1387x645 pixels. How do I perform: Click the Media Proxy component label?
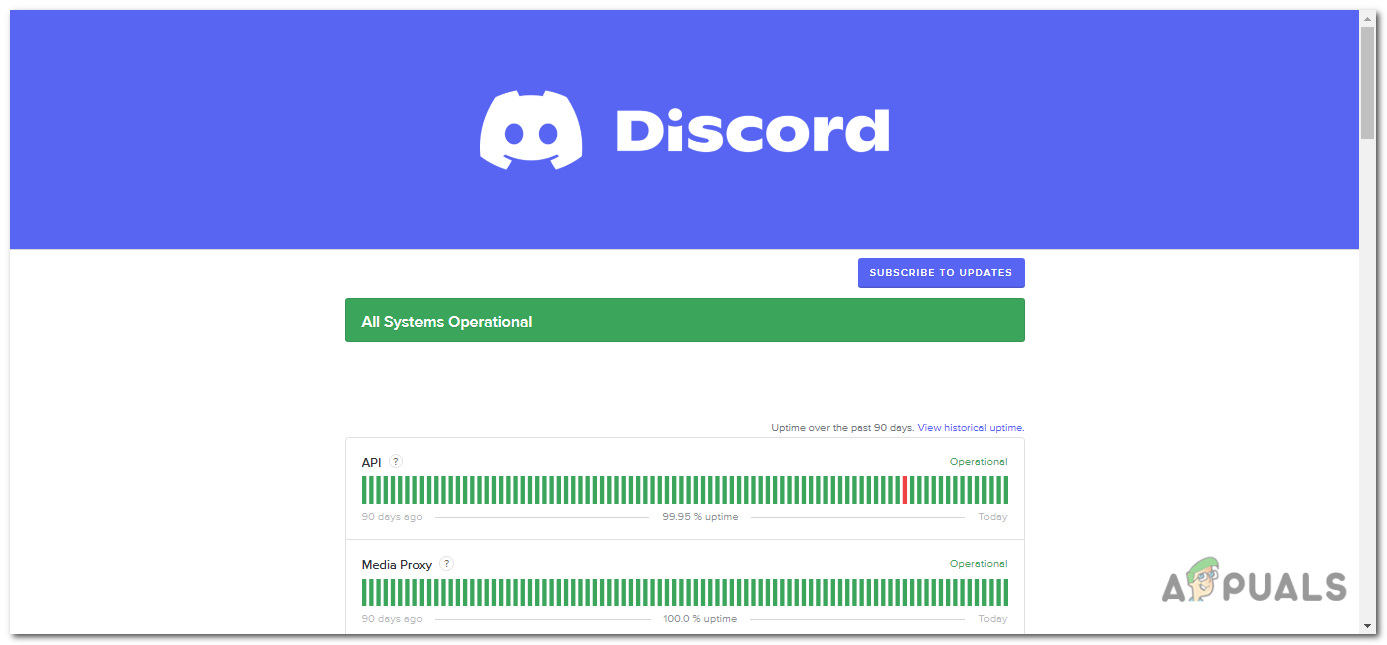point(395,563)
